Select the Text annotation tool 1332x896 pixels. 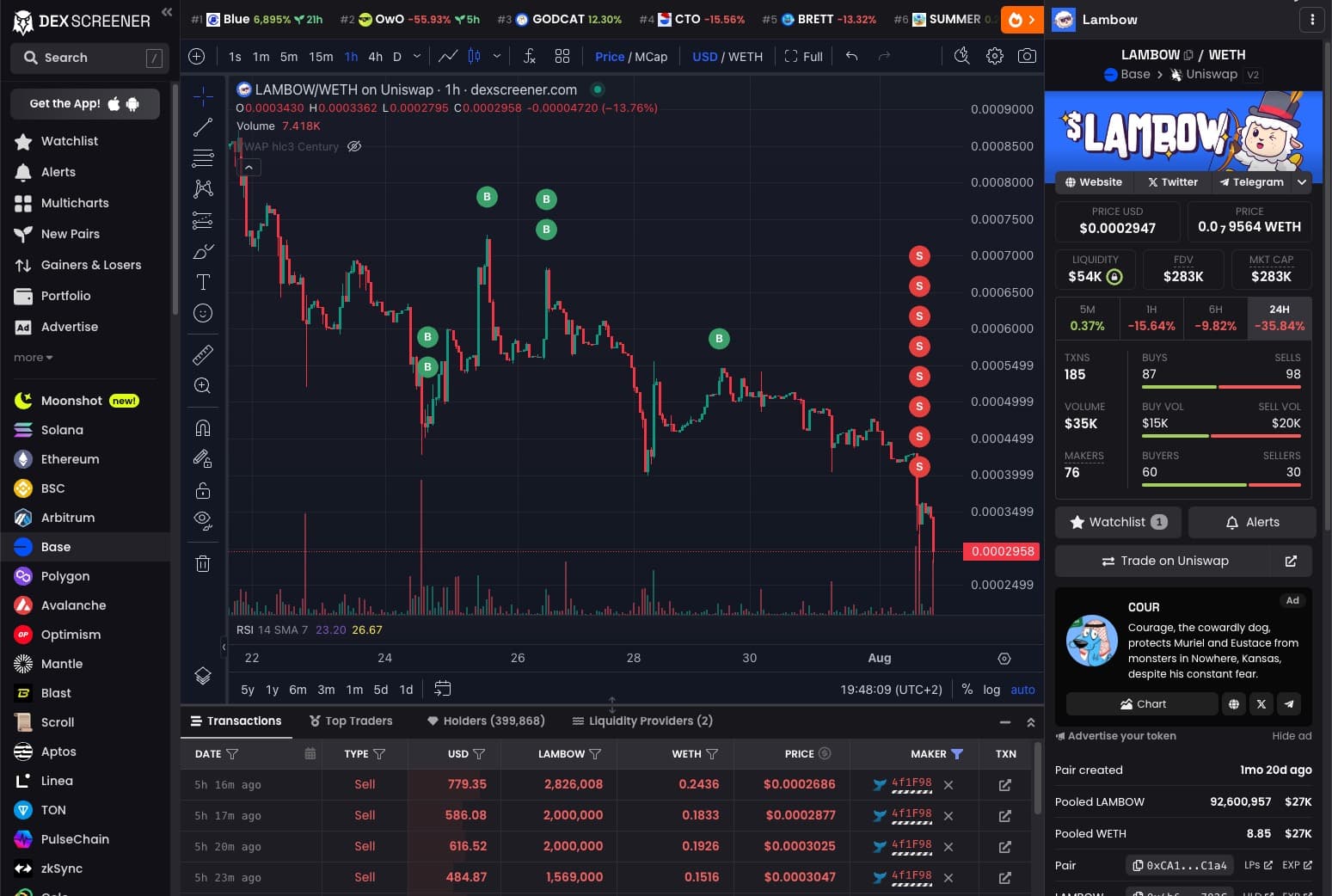click(x=203, y=282)
